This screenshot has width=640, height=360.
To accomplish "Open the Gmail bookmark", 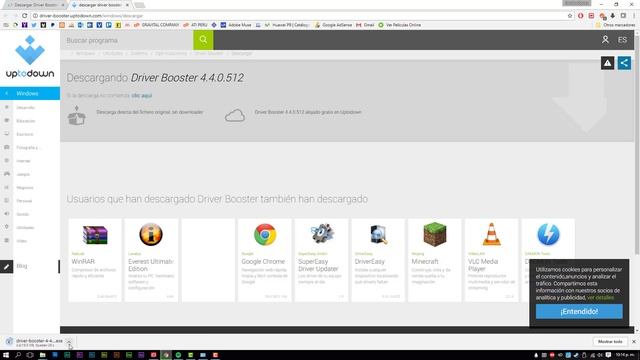I will click(x=365, y=25).
